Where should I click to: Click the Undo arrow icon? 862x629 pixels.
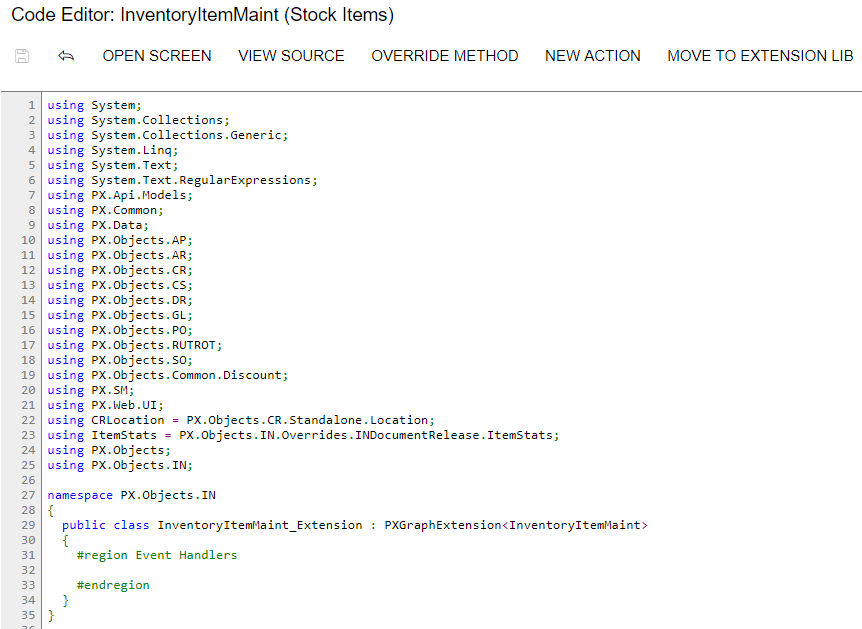(67, 56)
